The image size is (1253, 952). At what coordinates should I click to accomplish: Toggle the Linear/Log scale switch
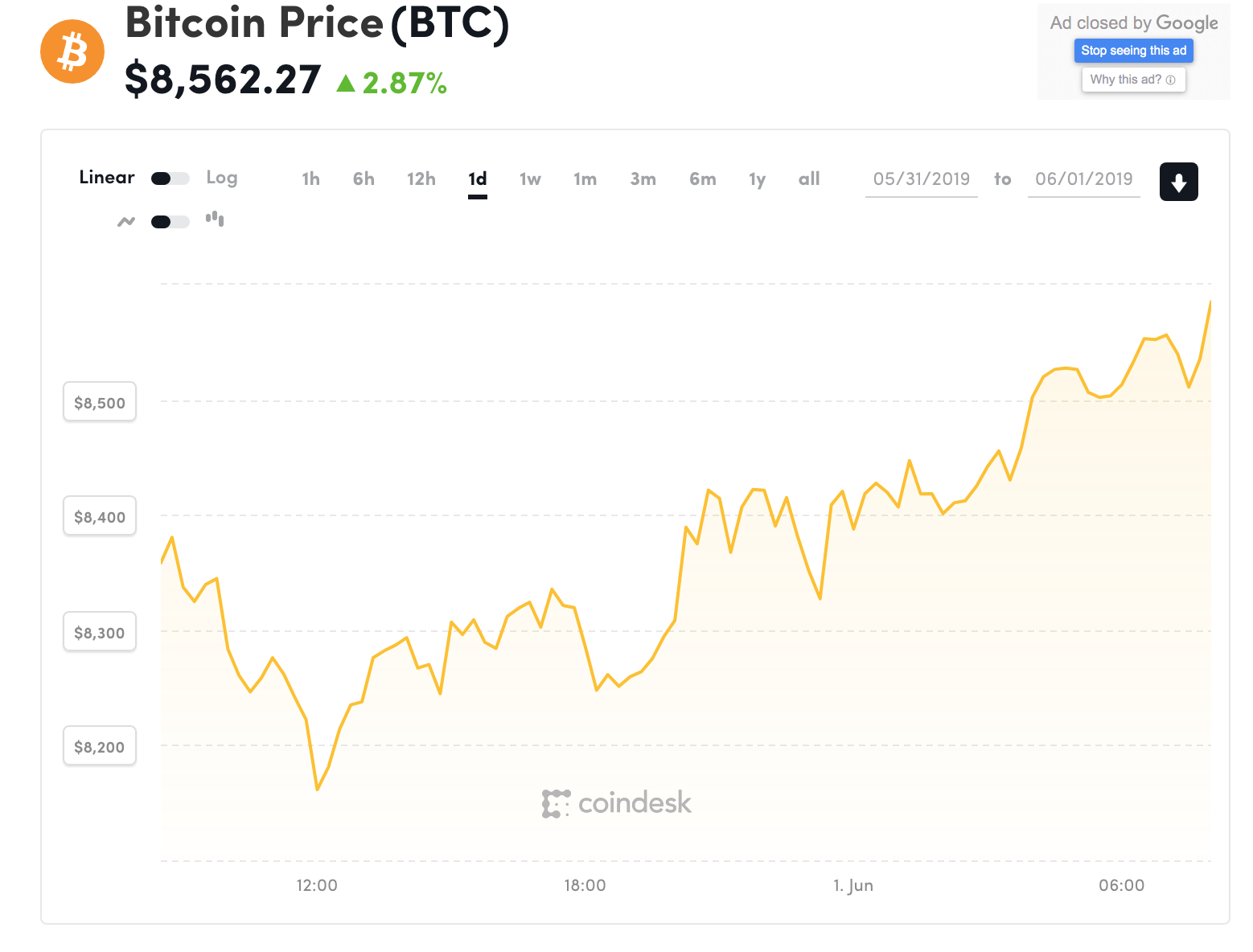pos(169,178)
